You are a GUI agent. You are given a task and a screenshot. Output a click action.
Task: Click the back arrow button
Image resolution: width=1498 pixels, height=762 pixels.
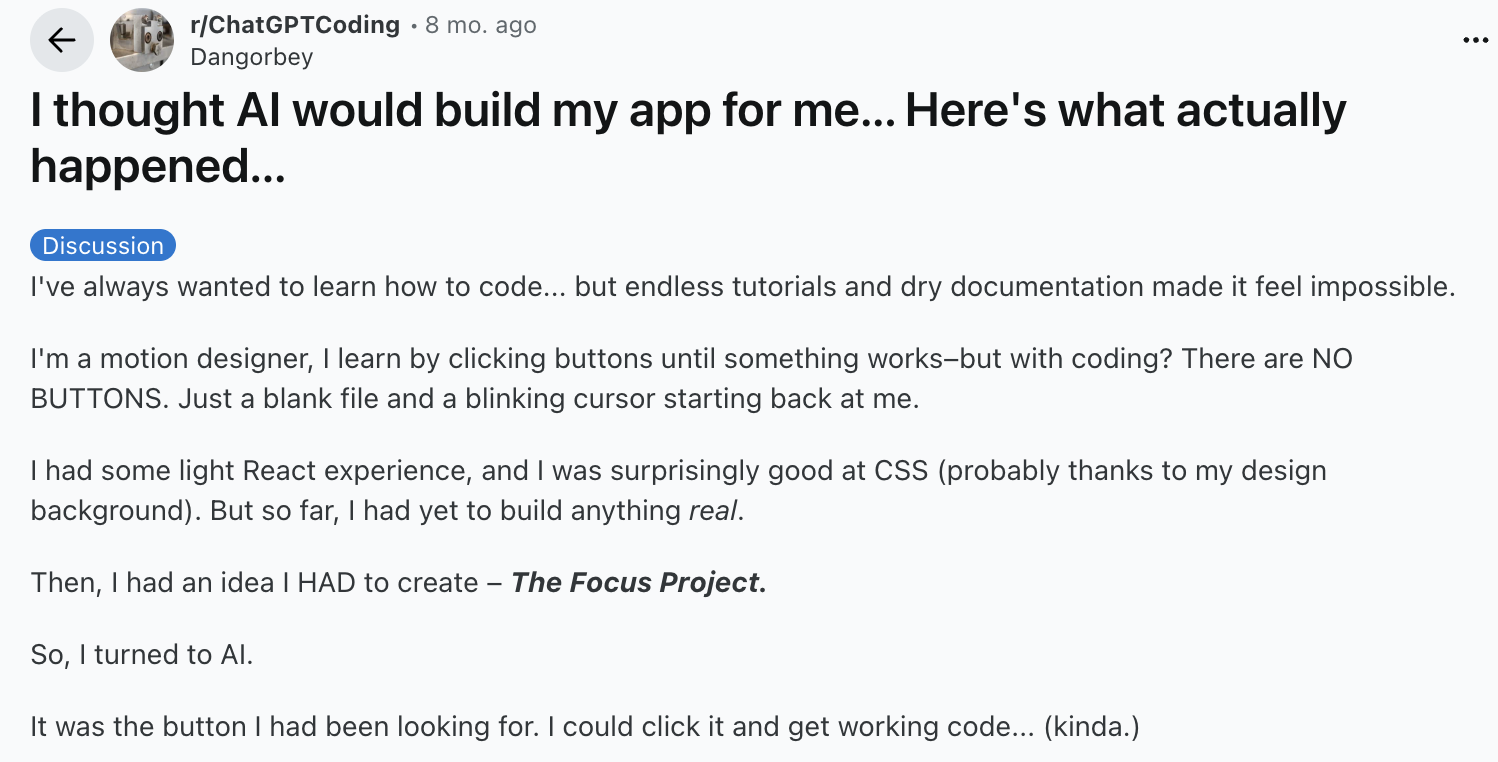pos(62,40)
